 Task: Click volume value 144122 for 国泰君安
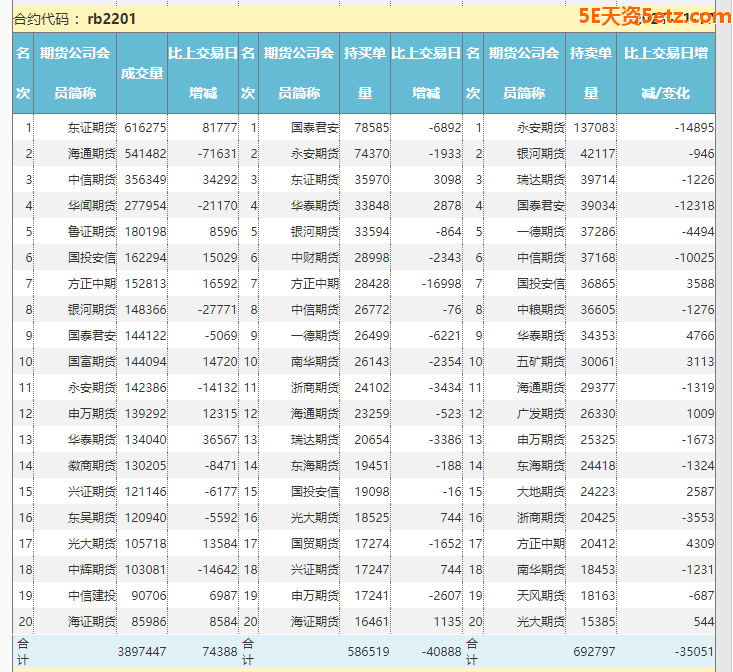point(145,336)
